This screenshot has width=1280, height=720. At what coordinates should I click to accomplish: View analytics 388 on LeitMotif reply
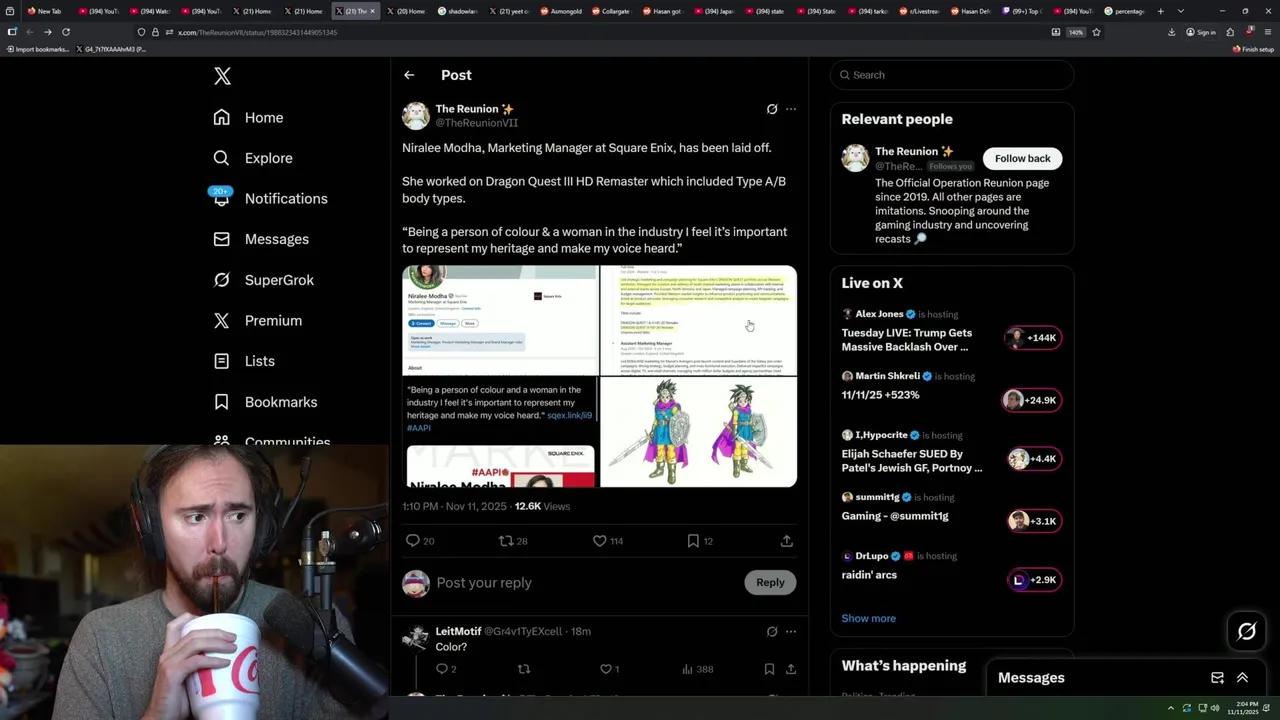click(697, 669)
